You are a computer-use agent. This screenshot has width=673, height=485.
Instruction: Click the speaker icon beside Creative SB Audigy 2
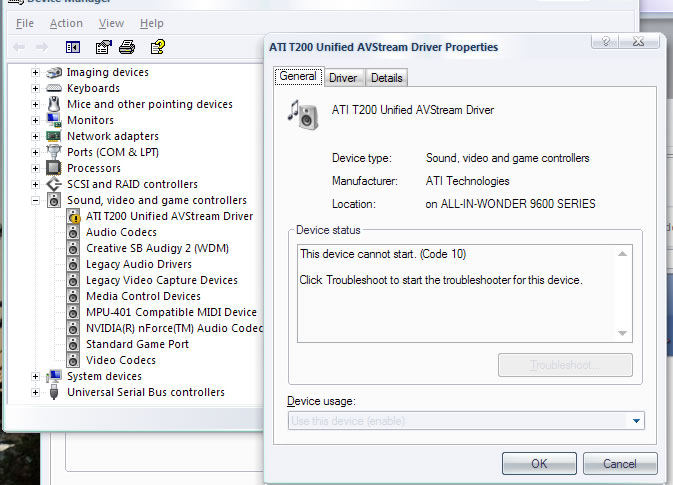pos(73,248)
